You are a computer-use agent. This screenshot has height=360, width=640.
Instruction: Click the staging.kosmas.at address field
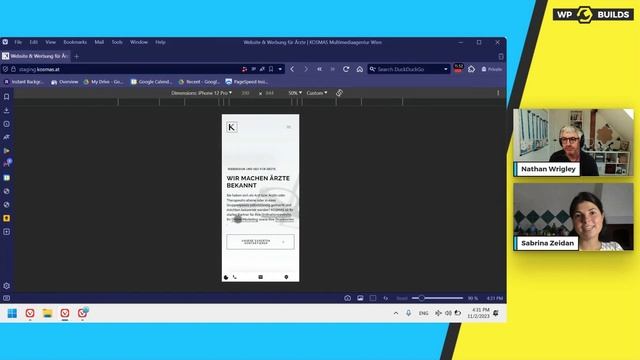[129, 69]
